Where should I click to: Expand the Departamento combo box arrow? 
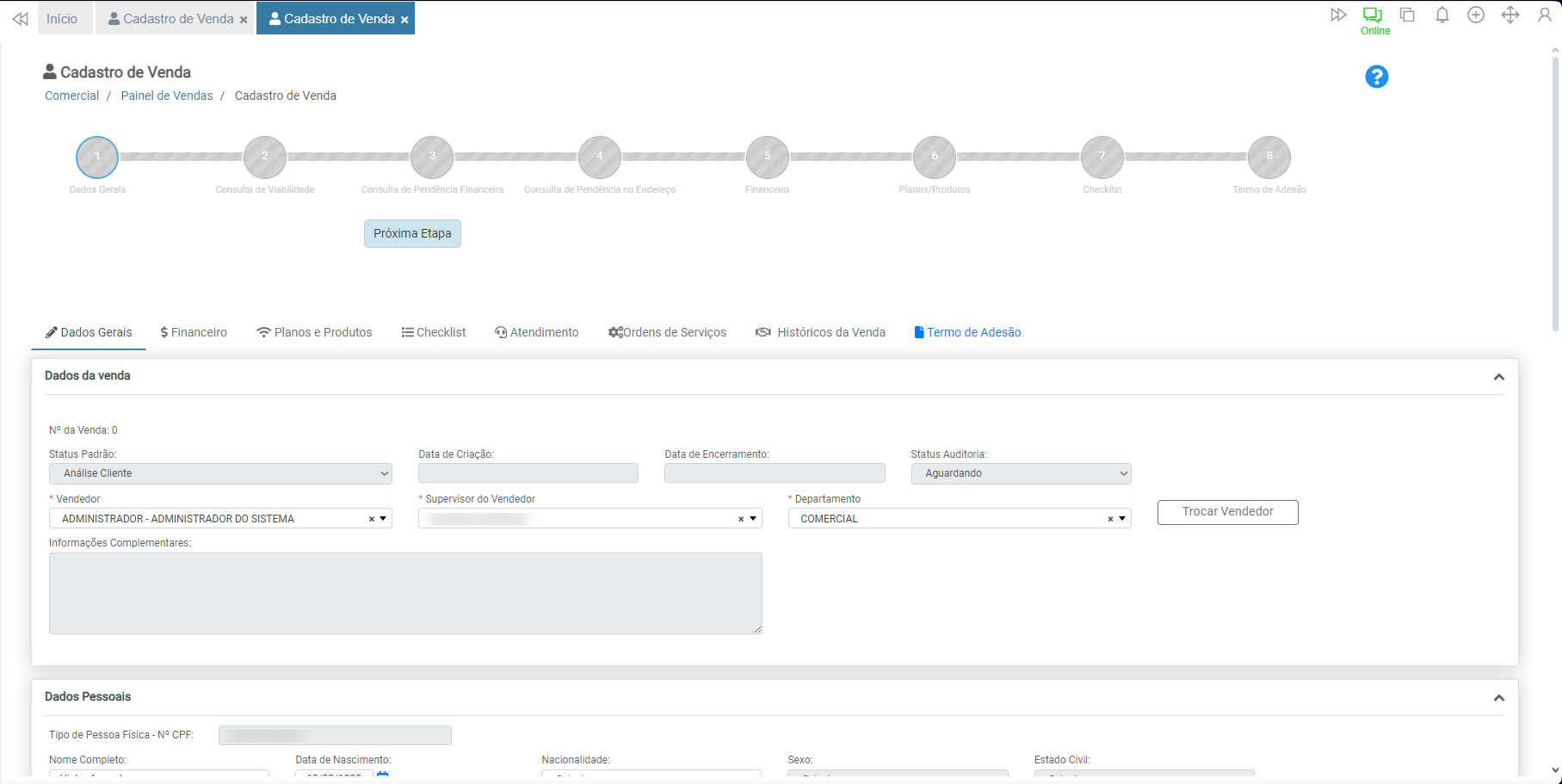tap(1122, 519)
